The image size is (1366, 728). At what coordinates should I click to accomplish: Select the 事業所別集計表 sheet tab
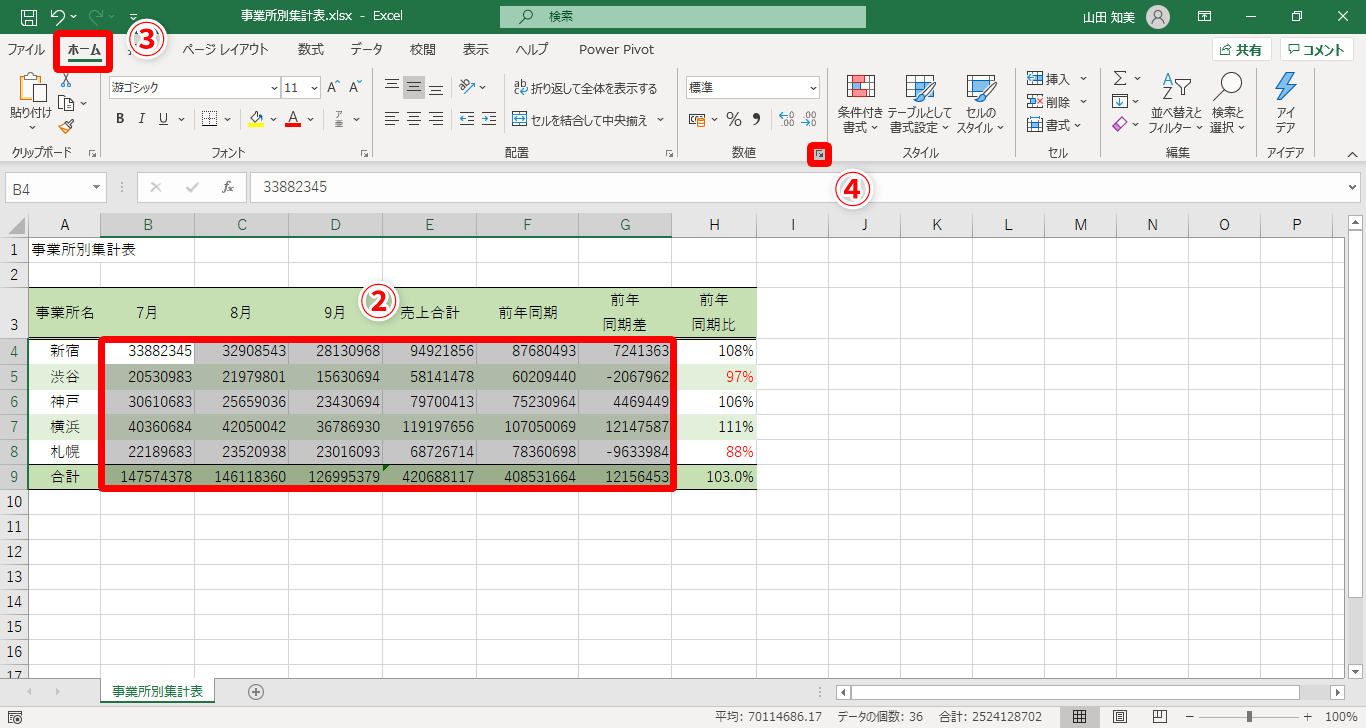pos(158,691)
